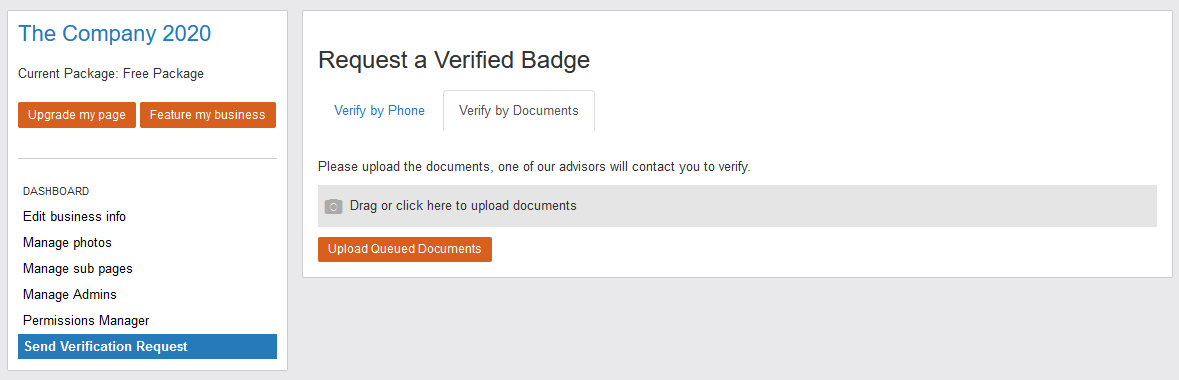The image size is (1179, 380).
Task: Open The Company 2020 title link
Action: (114, 33)
